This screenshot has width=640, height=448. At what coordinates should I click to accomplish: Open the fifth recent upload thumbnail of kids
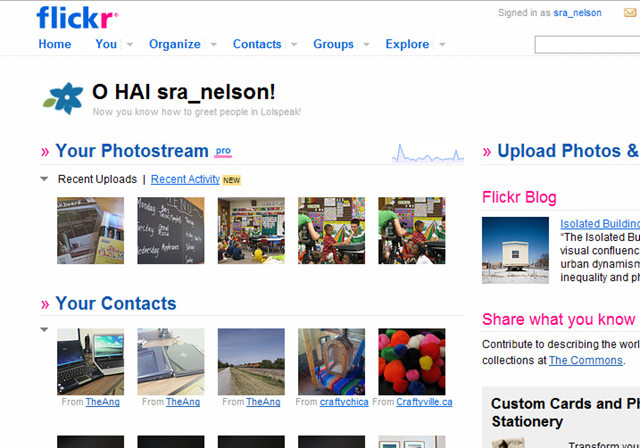click(x=412, y=231)
